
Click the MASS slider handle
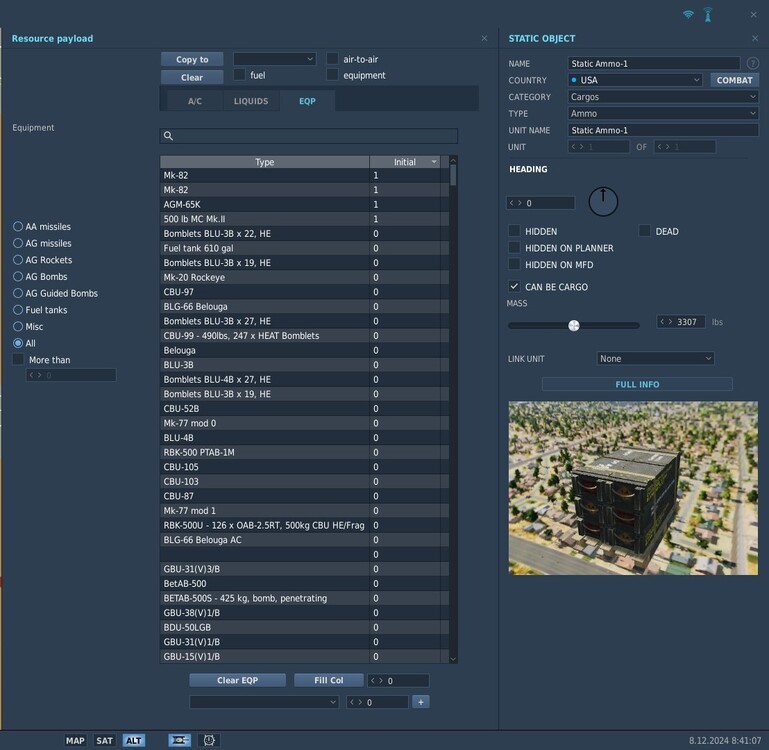[x=574, y=325]
